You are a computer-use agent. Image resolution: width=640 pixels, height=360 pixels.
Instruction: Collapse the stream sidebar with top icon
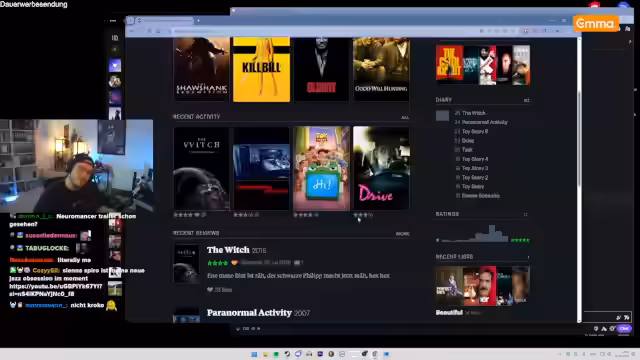click(x=115, y=38)
